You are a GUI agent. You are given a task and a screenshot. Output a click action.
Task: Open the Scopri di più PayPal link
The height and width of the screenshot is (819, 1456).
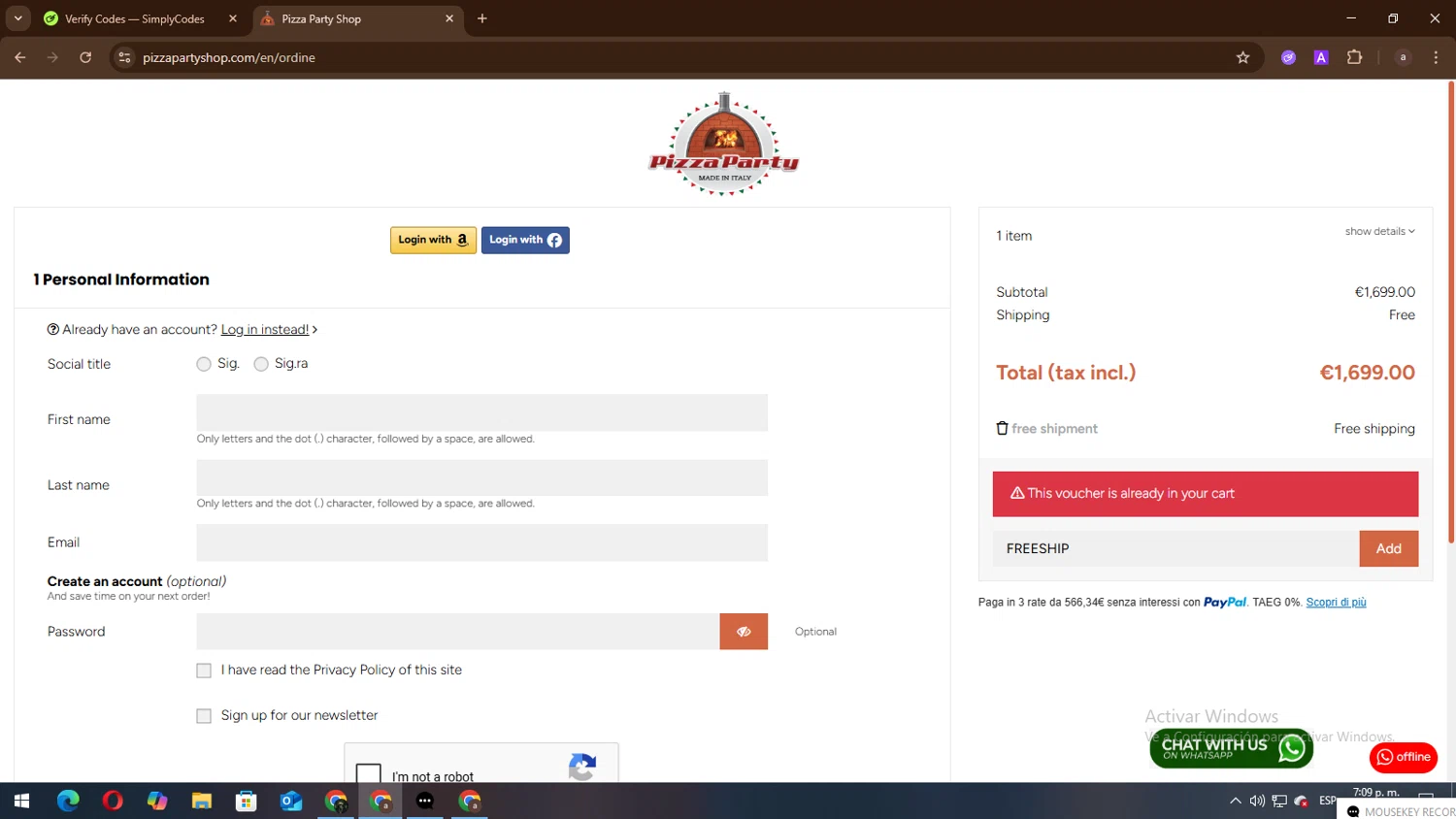click(1336, 603)
